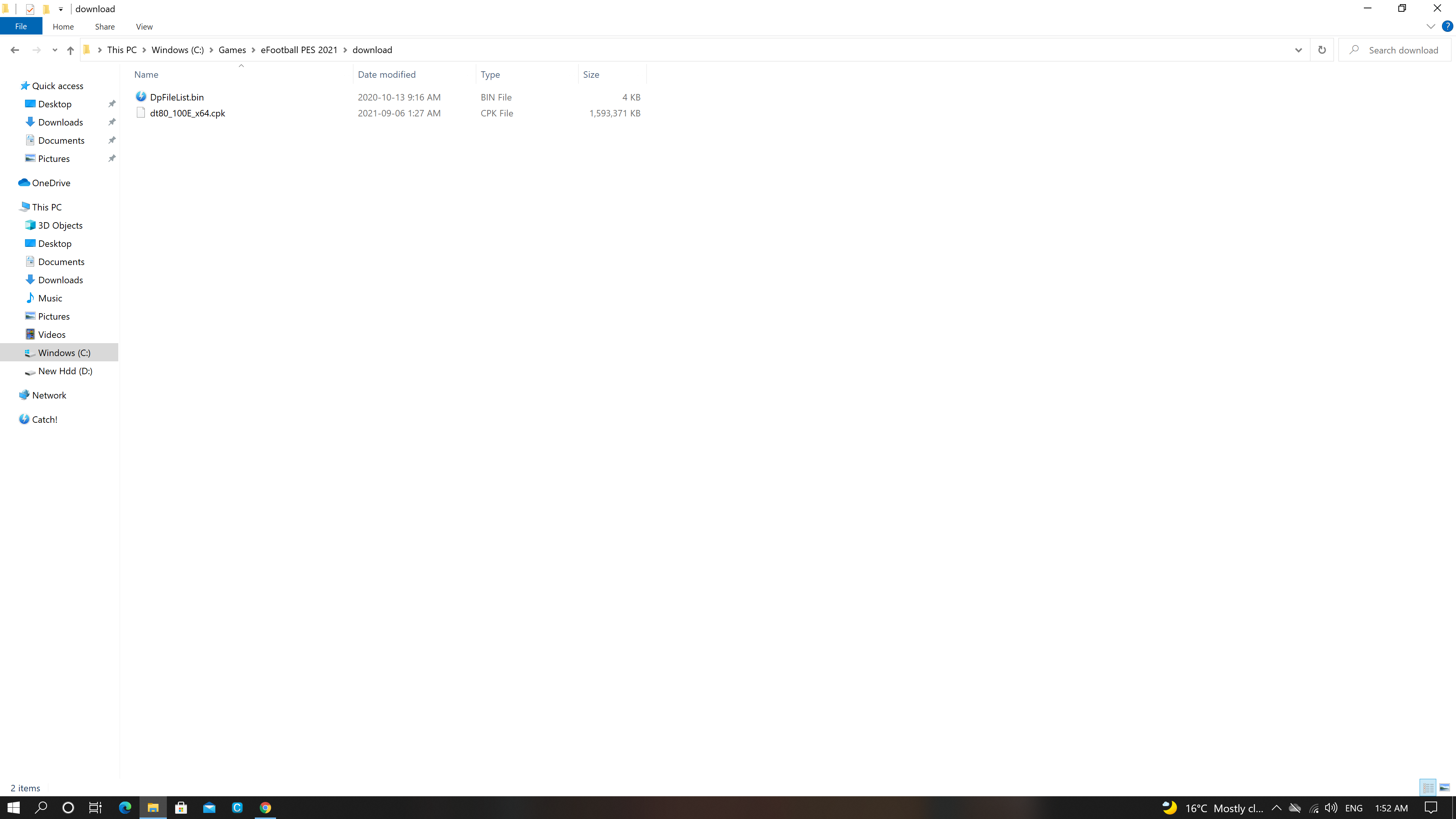Image resolution: width=1456 pixels, height=819 pixels.
Task: Select the dt80_100E_x64.cpk file
Action: [188, 113]
